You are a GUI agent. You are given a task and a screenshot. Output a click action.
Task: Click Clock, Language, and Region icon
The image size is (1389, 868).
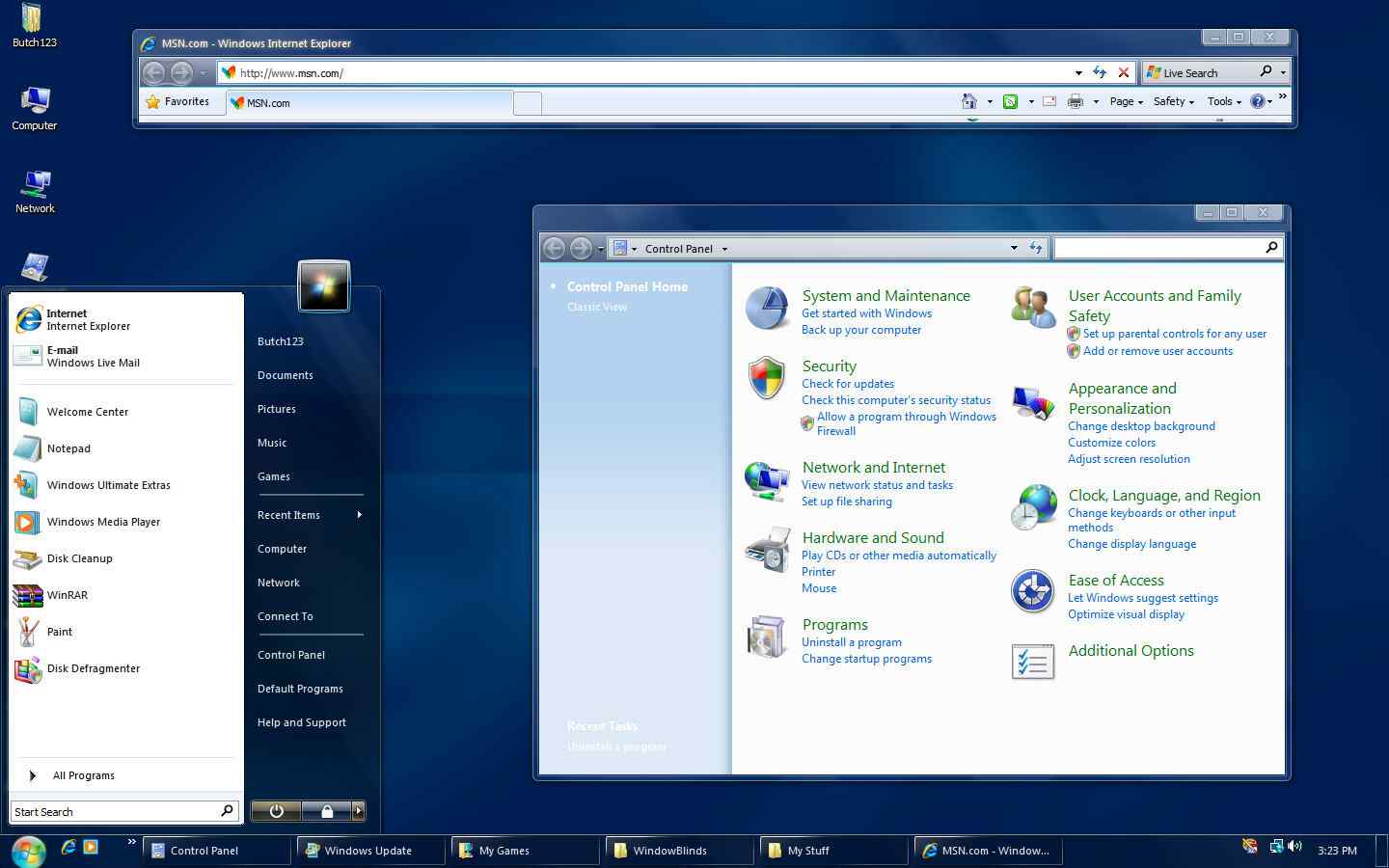(x=1033, y=507)
